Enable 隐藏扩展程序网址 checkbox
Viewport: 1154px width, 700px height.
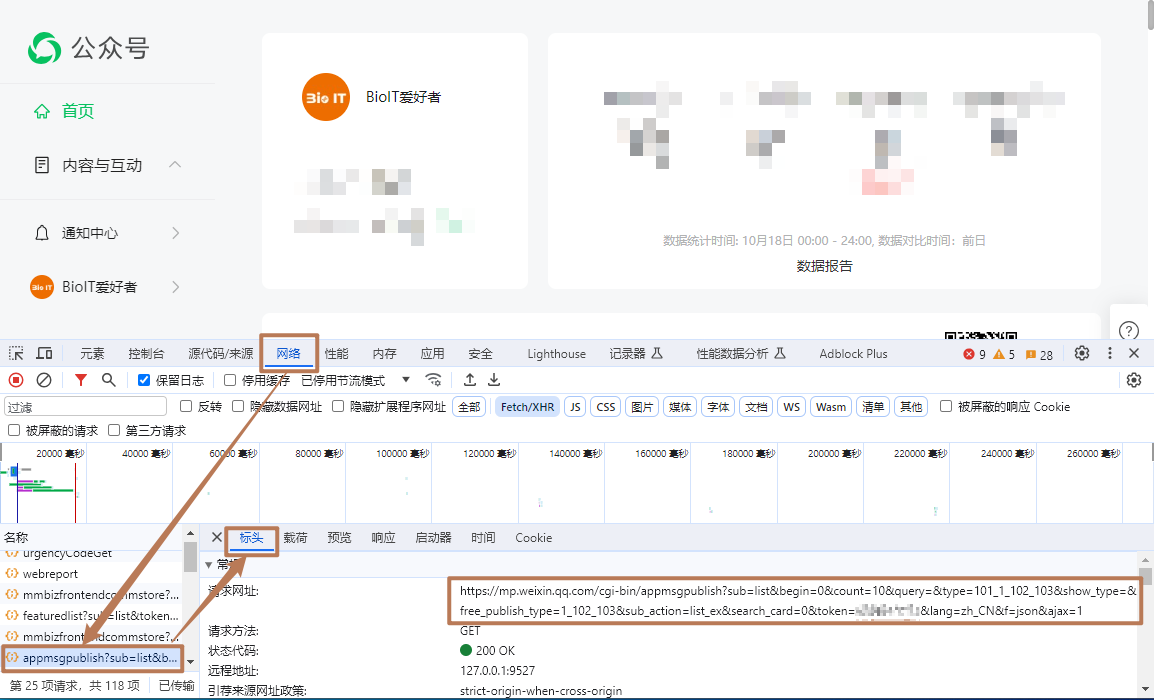pyautogui.click(x=338, y=406)
